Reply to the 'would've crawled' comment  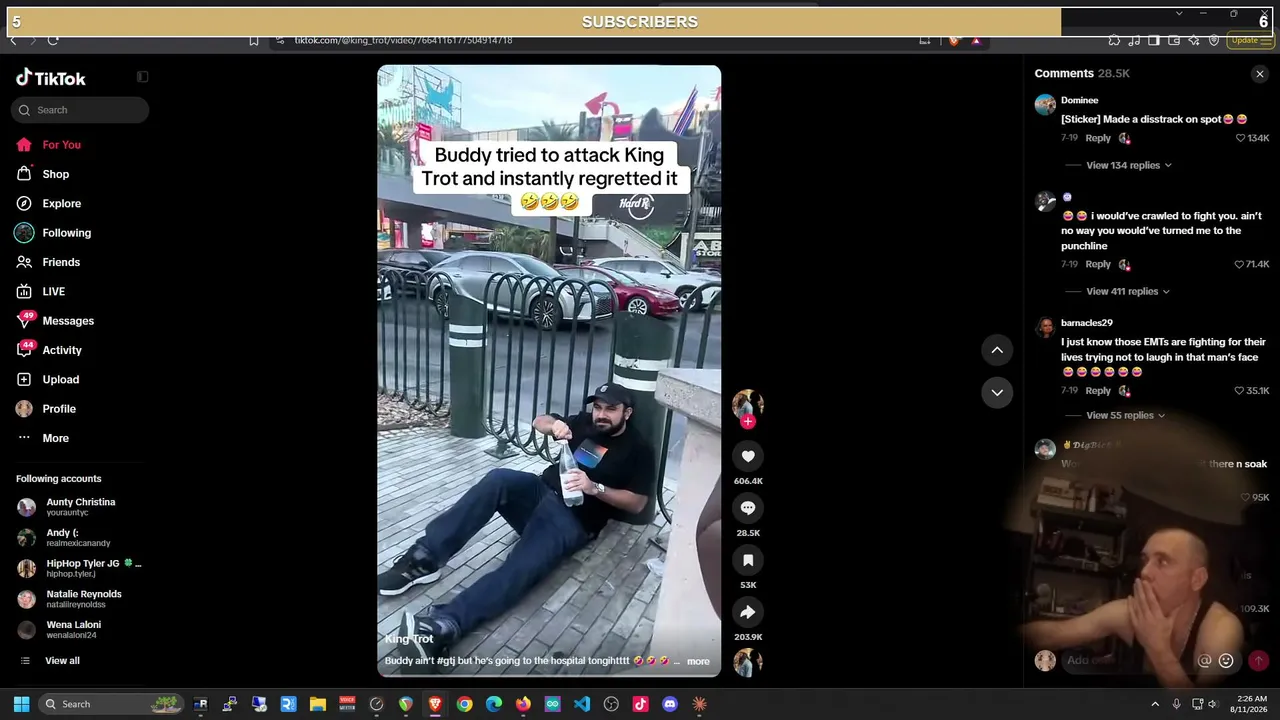1098,264
